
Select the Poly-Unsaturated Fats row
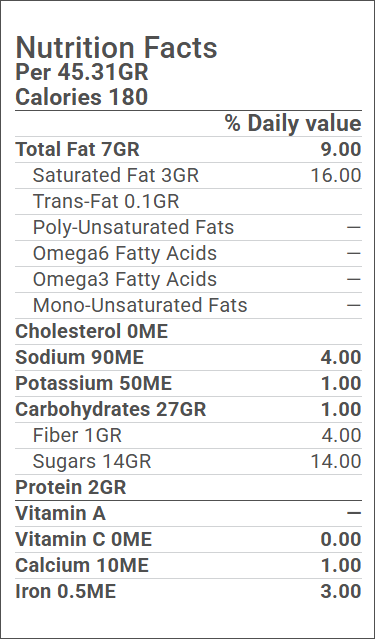click(188, 228)
